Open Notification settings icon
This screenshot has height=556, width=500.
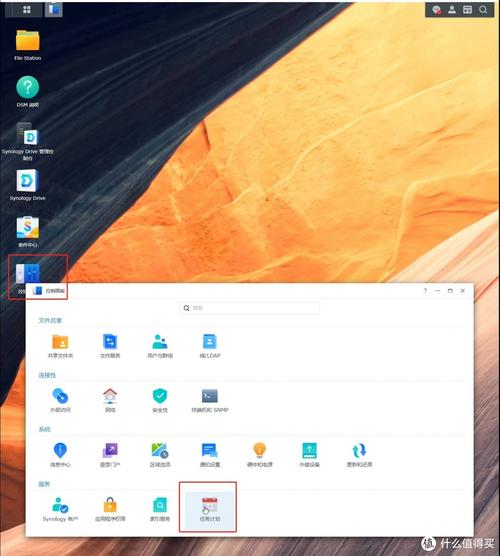tap(210, 455)
